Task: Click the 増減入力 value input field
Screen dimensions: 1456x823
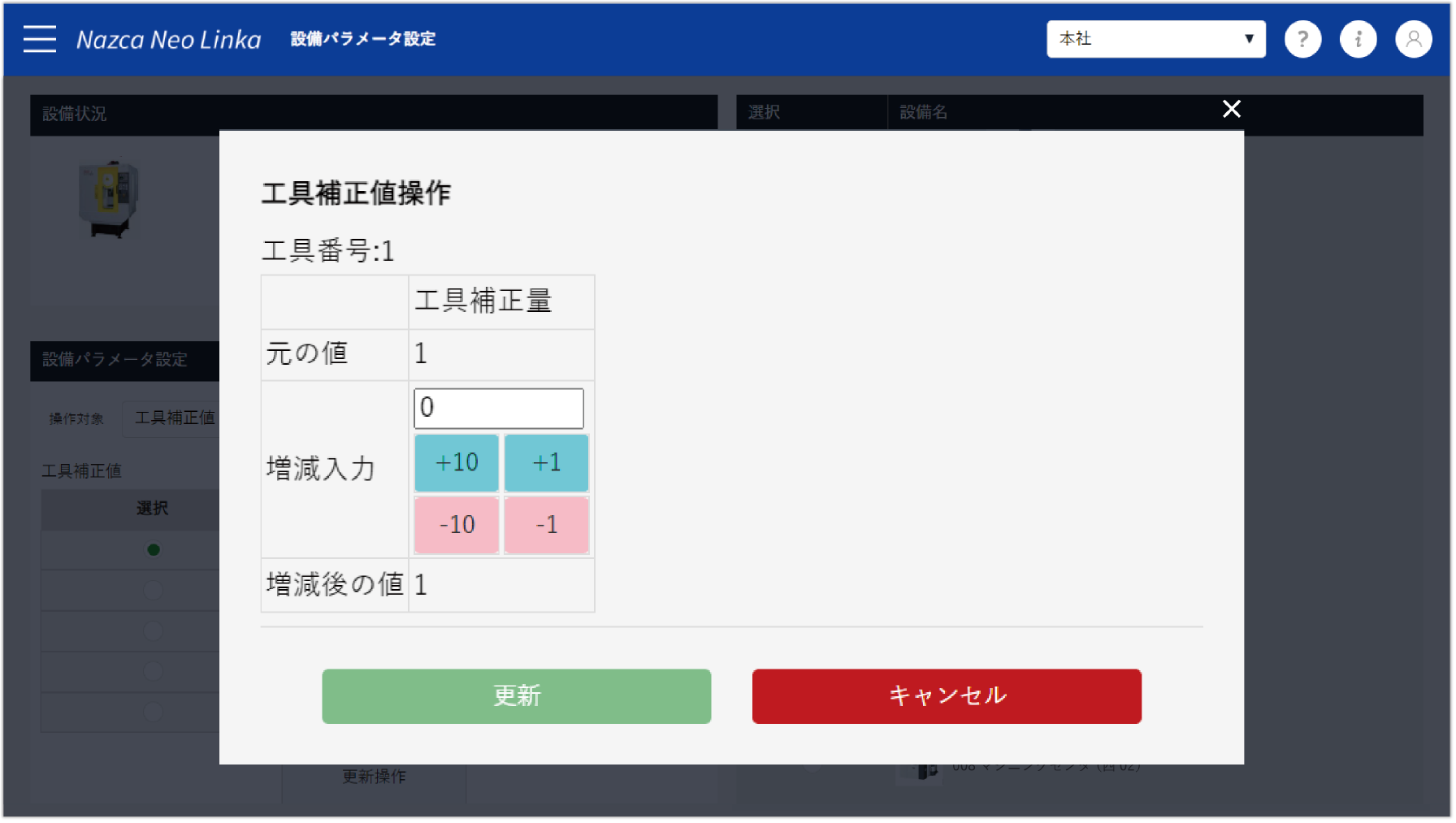Action: click(x=498, y=408)
